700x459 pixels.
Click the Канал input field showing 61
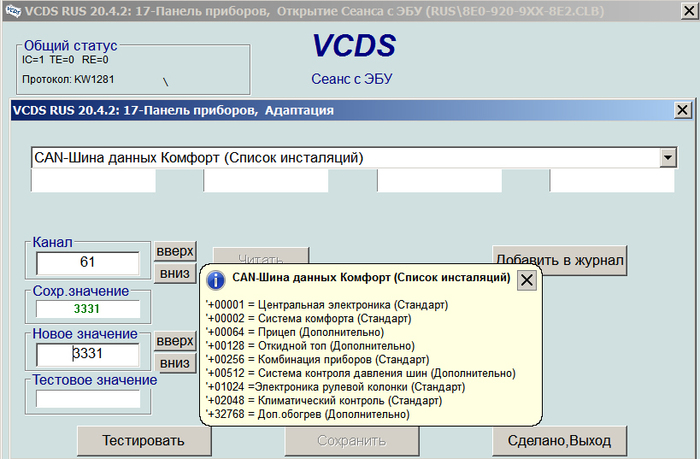88,262
